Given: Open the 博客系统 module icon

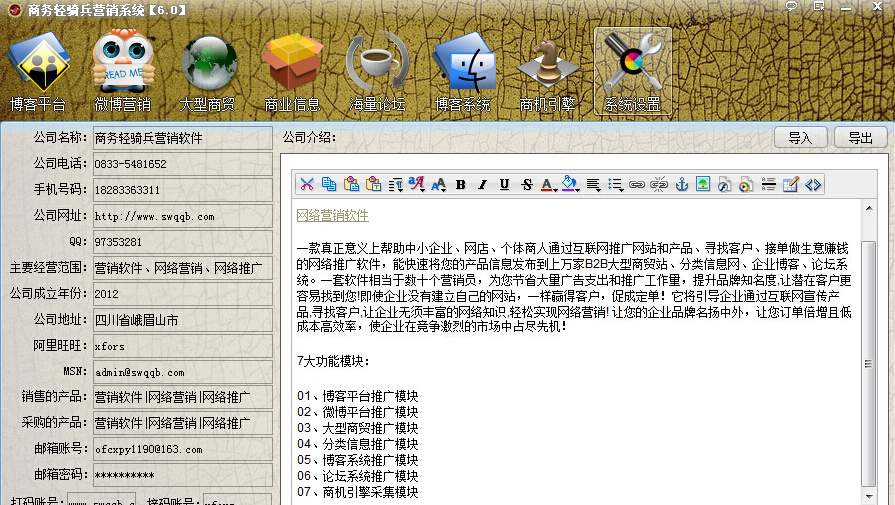Looking at the screenshot, I should point(463,71).
